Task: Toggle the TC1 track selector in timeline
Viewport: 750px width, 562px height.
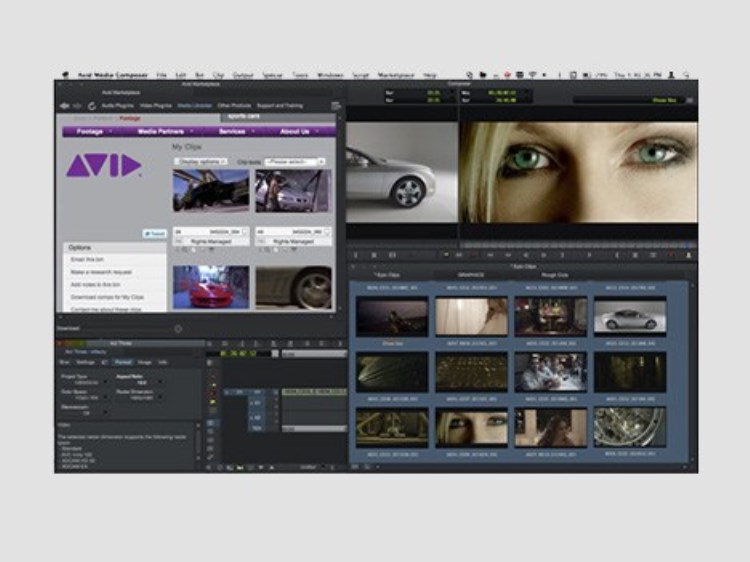Action: click(257, 429)
